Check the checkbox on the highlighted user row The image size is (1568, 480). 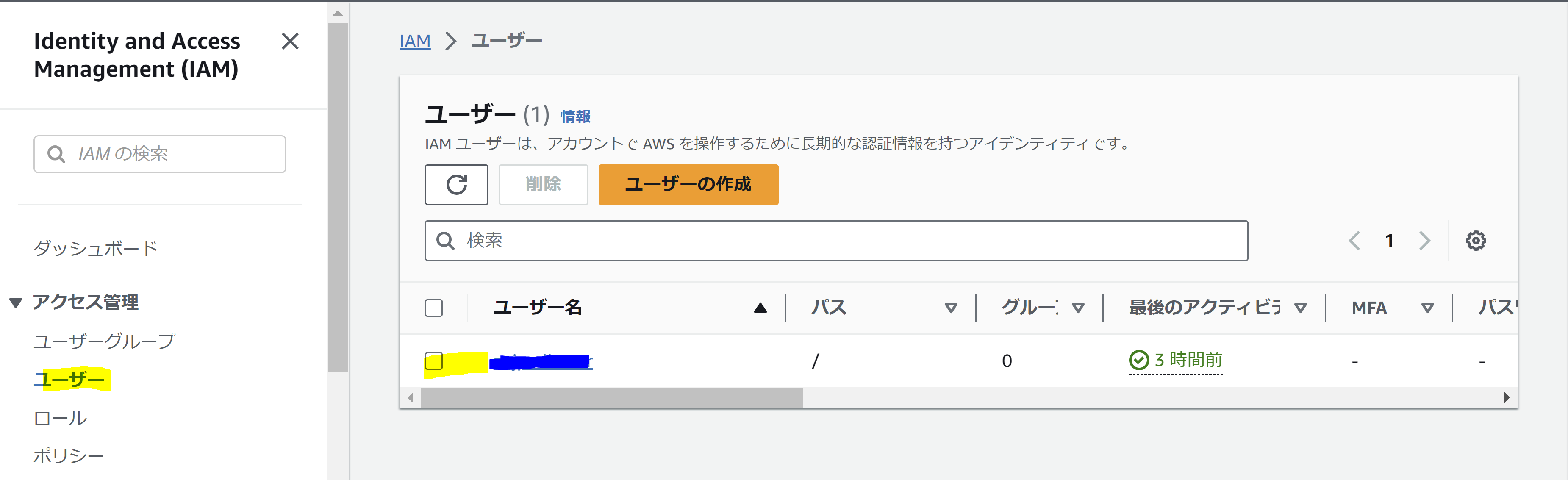[434, 361]
